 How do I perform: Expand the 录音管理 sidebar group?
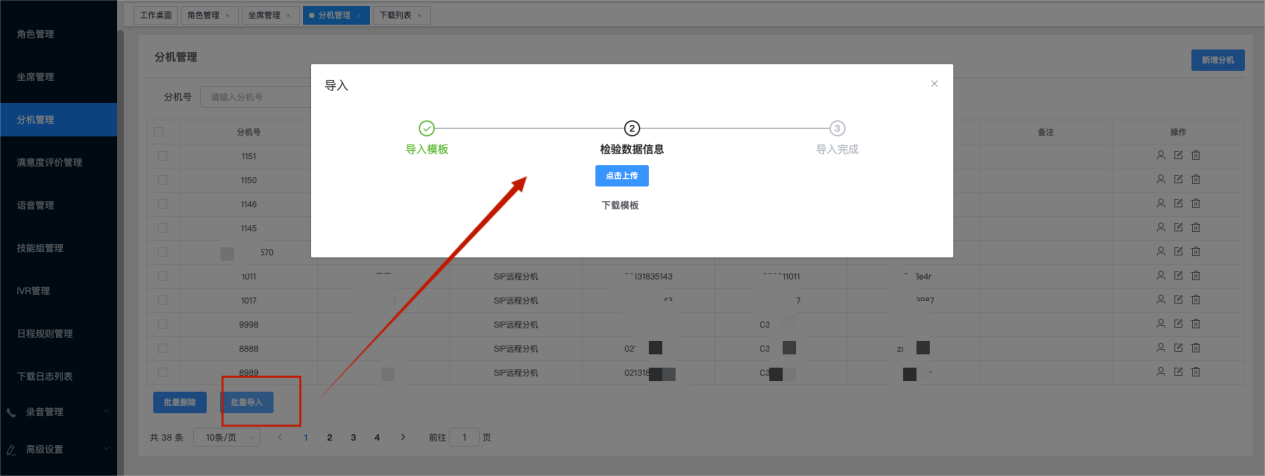(58, 411)
